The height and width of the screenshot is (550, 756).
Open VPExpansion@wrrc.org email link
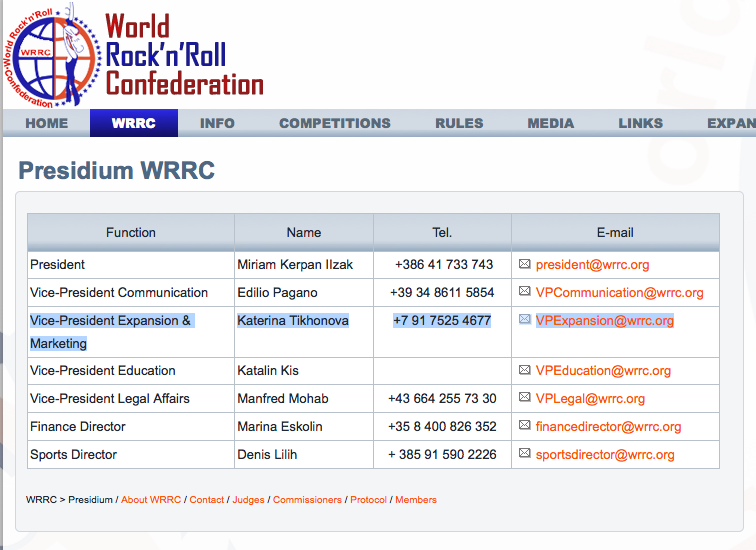605,321
